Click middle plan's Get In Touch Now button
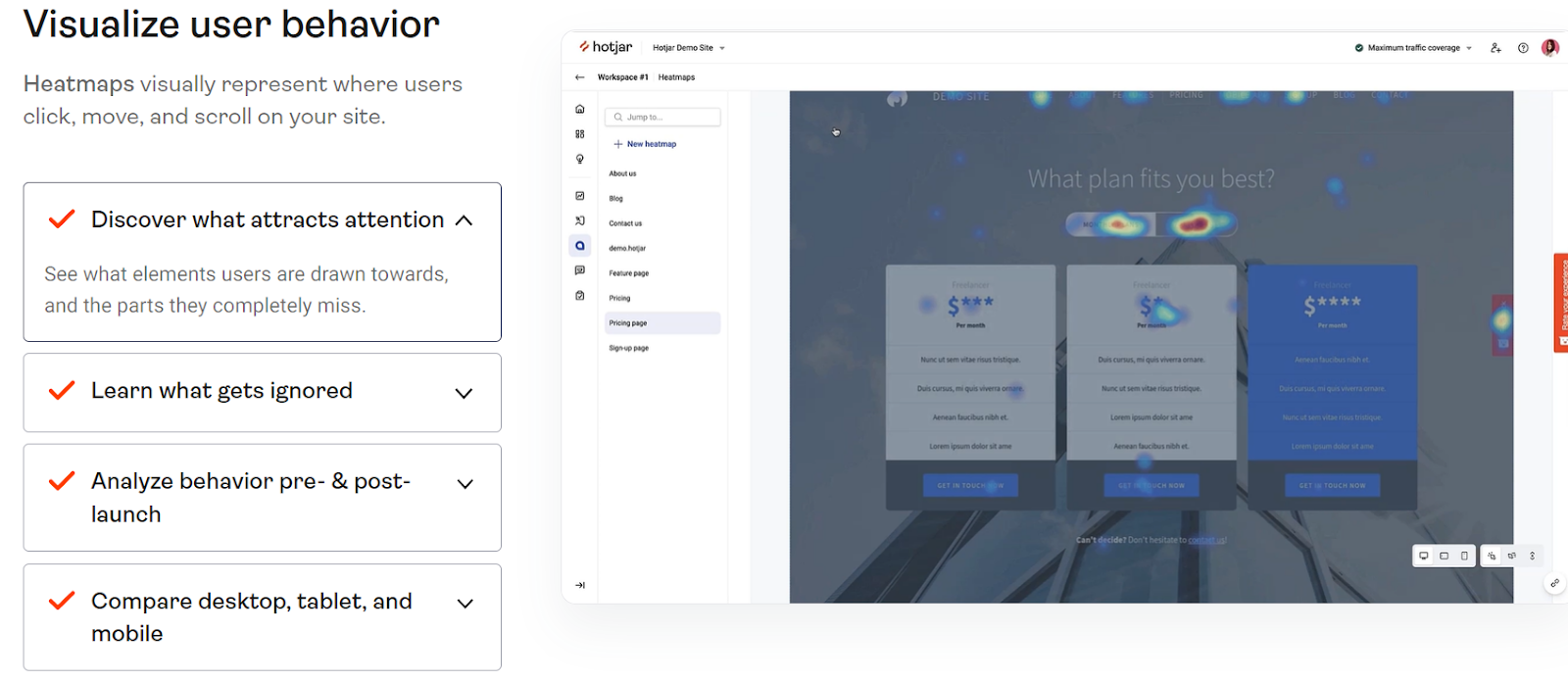 [1151, 485]
